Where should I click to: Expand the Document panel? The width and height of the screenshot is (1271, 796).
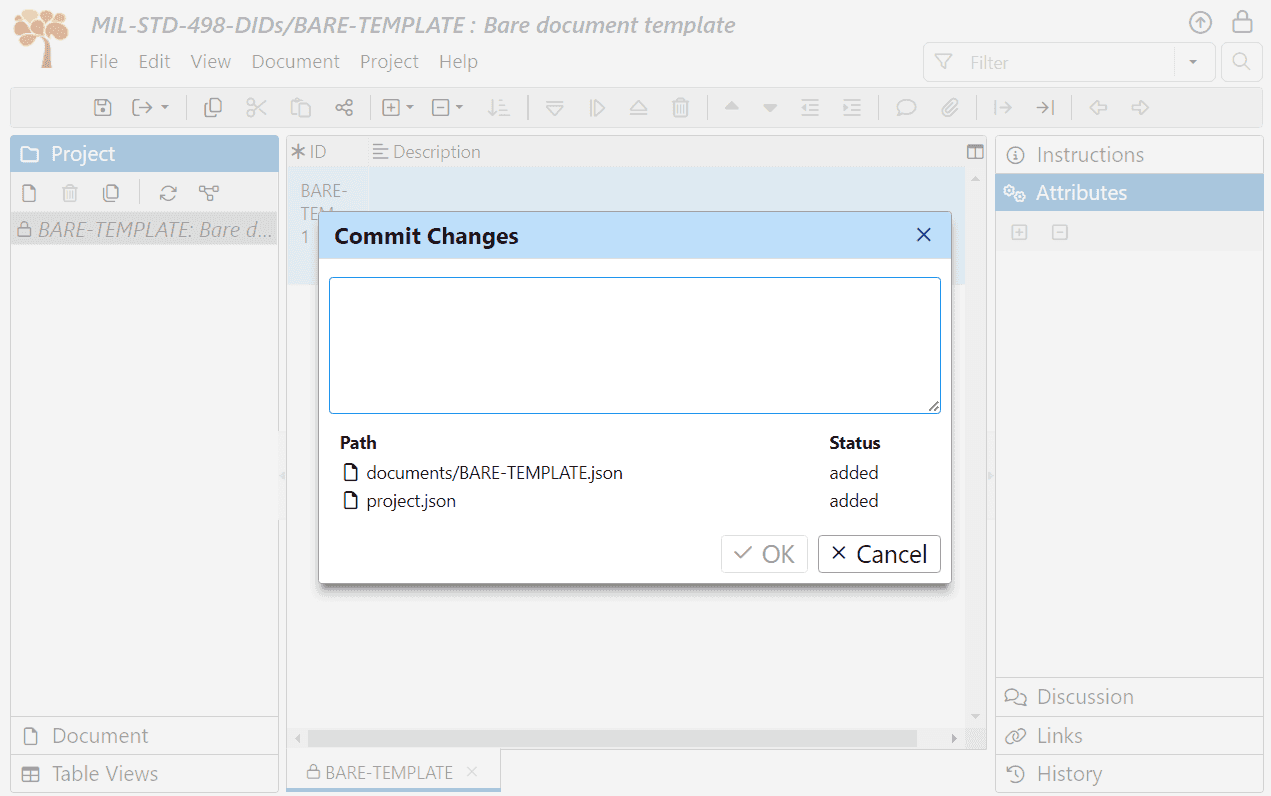pos(145,736)
